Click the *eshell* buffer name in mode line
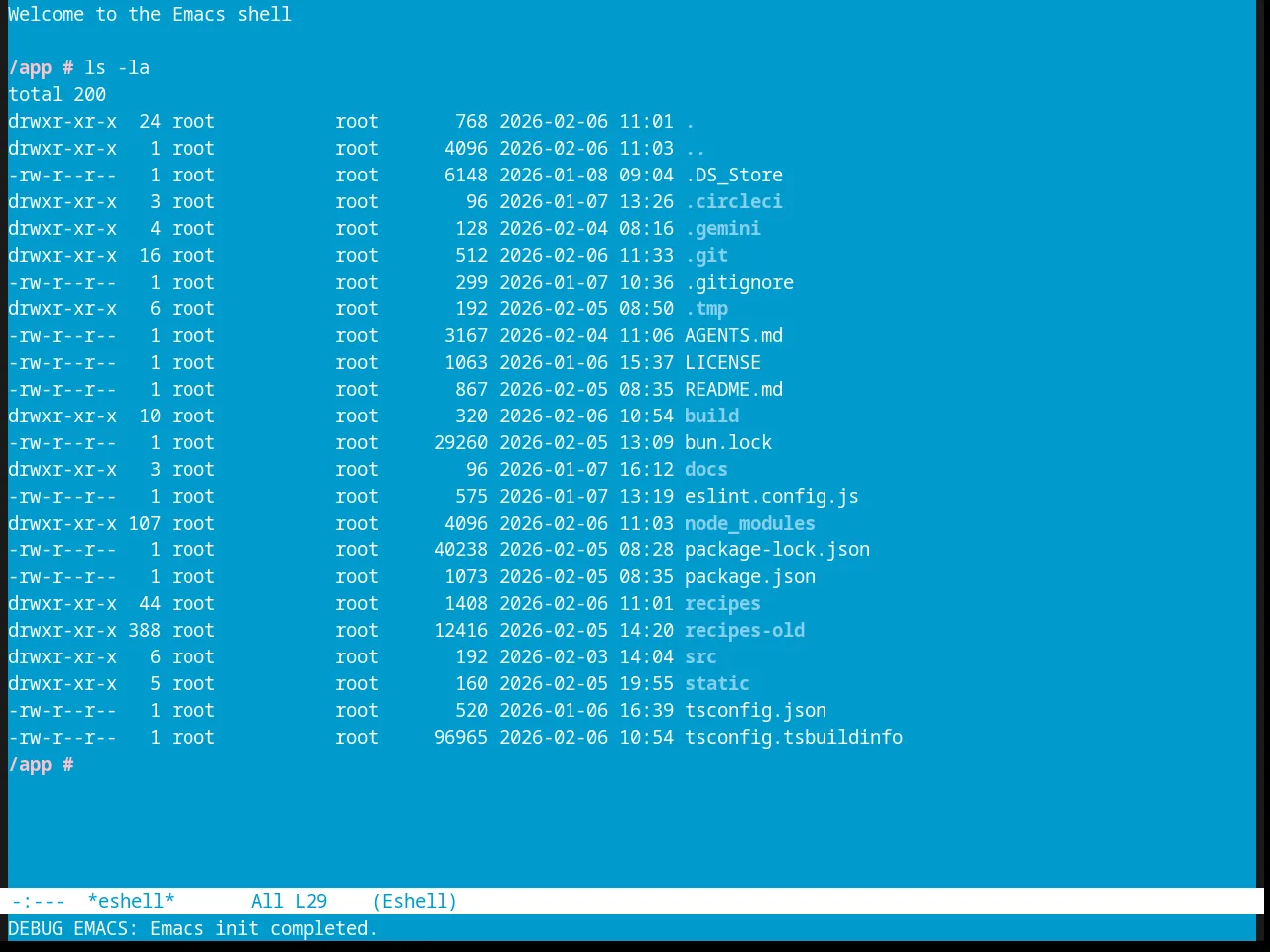Image resolution: width=1270 pixels, height=952 pixels. (x=131, y=901)
